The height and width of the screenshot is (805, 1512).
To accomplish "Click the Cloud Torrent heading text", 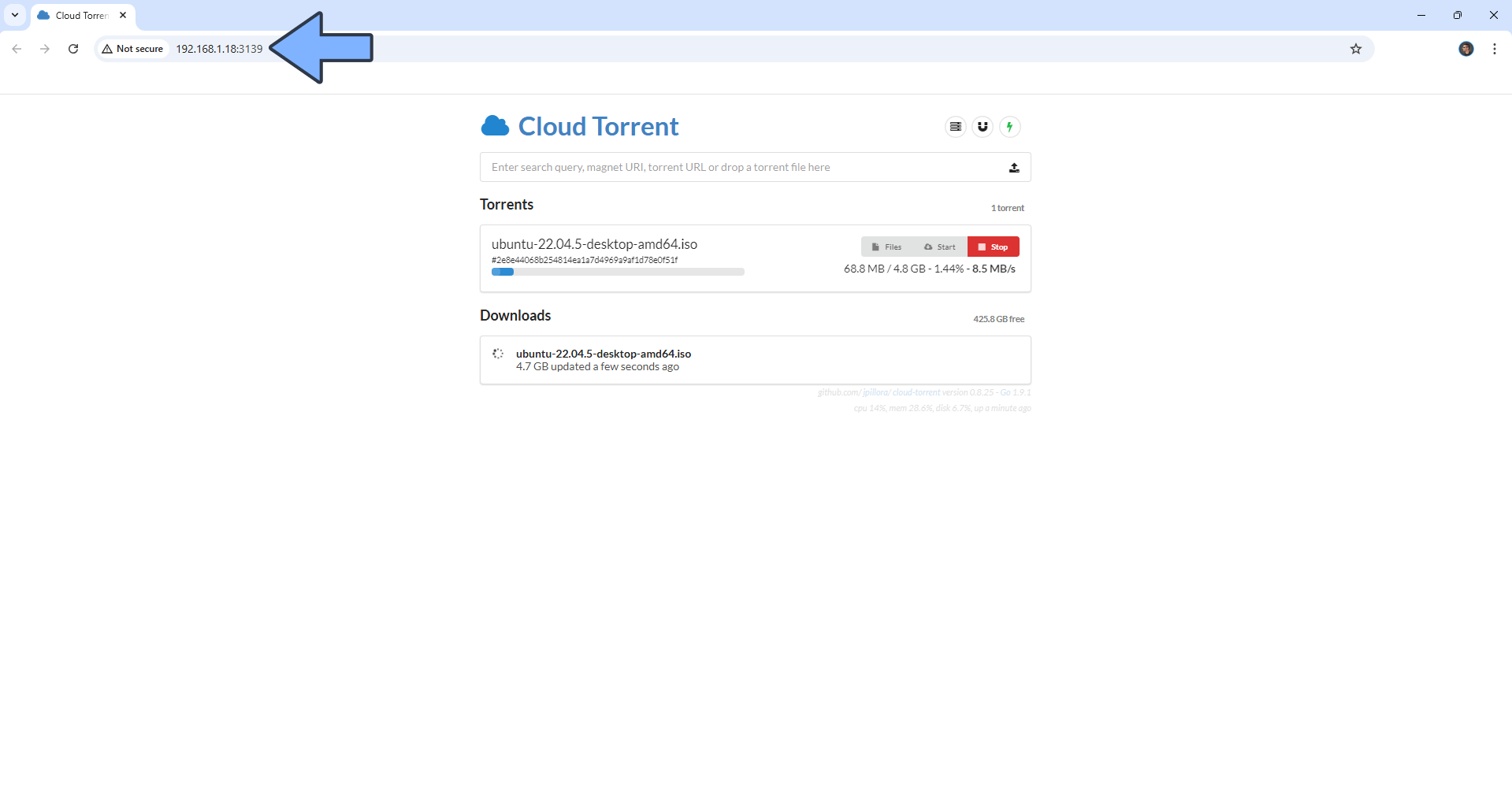I will point(598,126).
